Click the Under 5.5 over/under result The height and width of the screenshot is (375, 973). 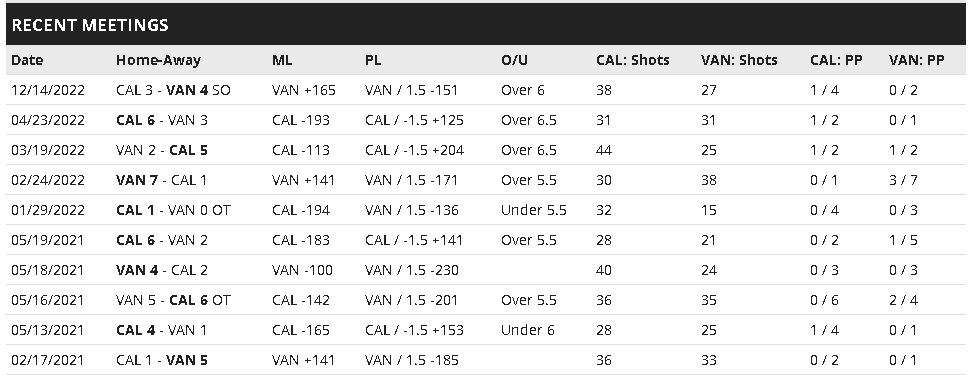[x=534, y=210]
